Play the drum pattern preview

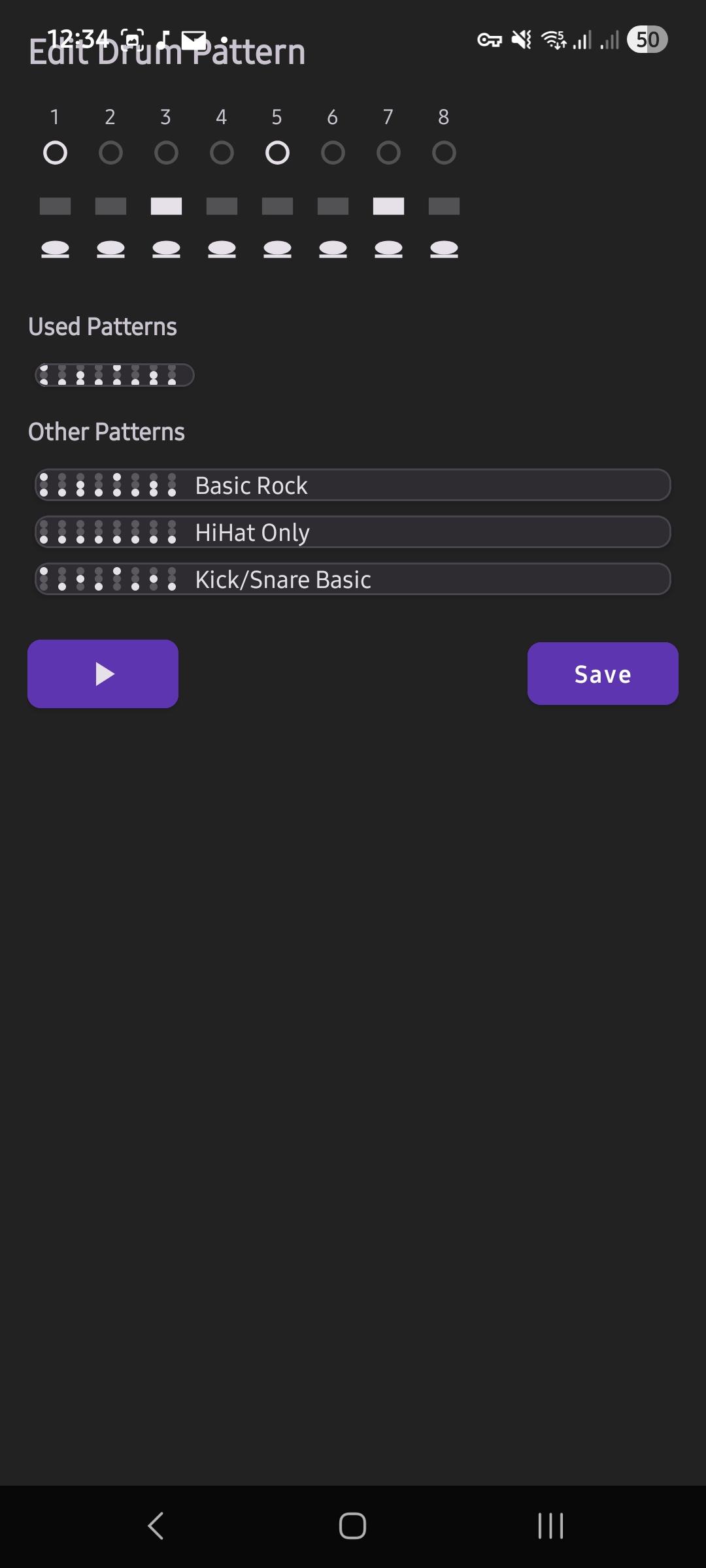(x=103, y=674)
